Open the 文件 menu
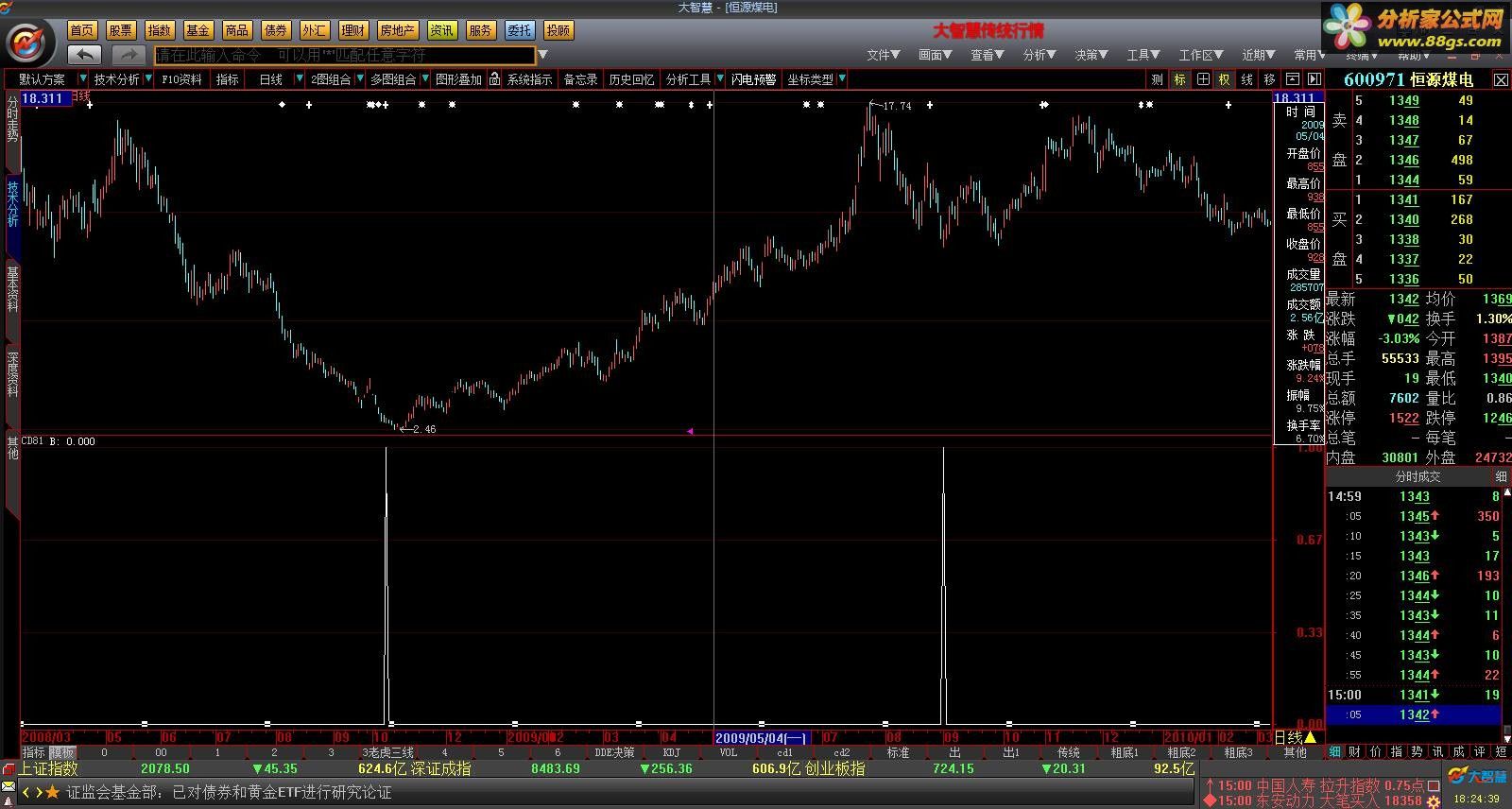1512x809 pixels. (x=883, y=55)
